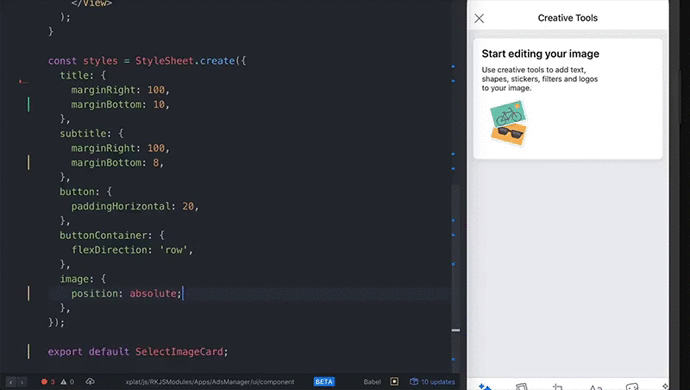The height and width of the screenshot is (390, 690).
Task: Click the word 'absolute' in the position line
Action: [153, 293]
